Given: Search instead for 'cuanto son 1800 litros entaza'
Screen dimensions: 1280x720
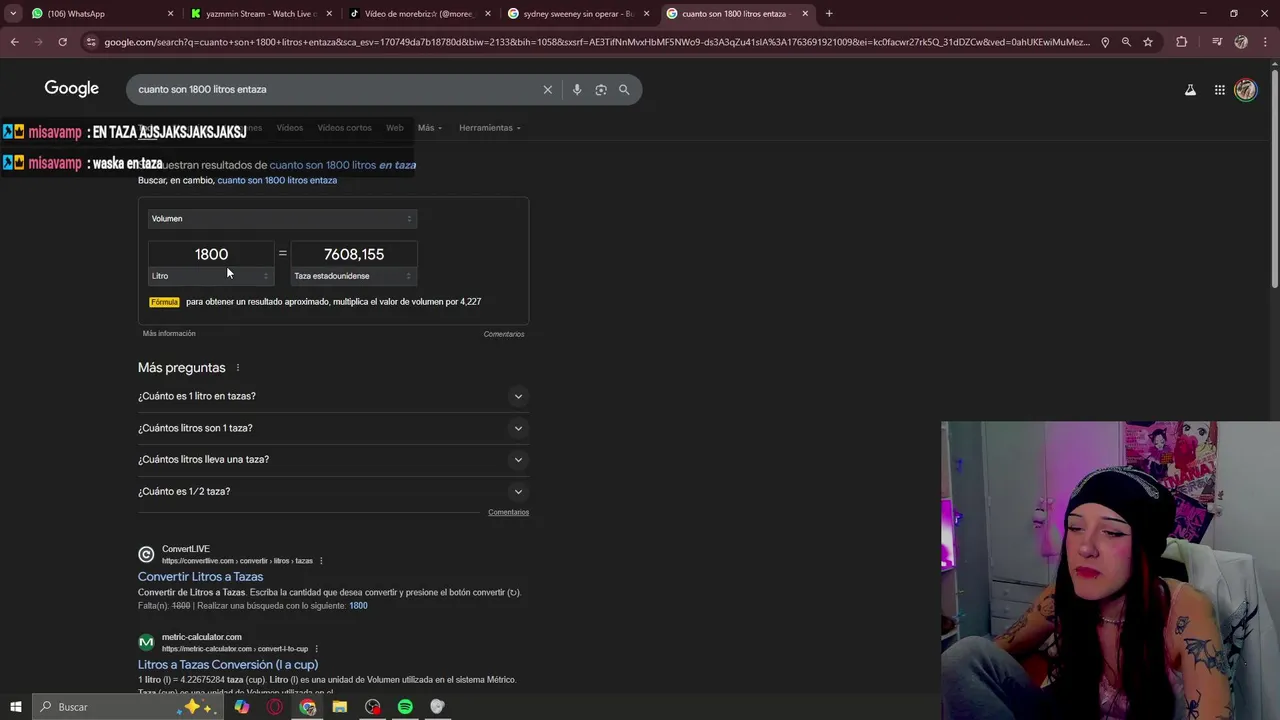Looking at the screenshot, I should coord(277,181).
